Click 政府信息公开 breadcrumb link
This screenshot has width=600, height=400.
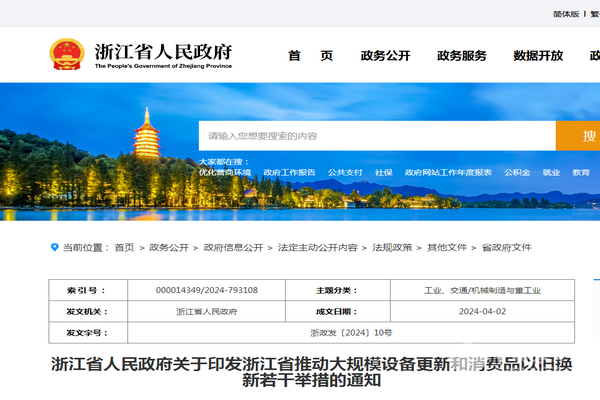tap(233, 247)
